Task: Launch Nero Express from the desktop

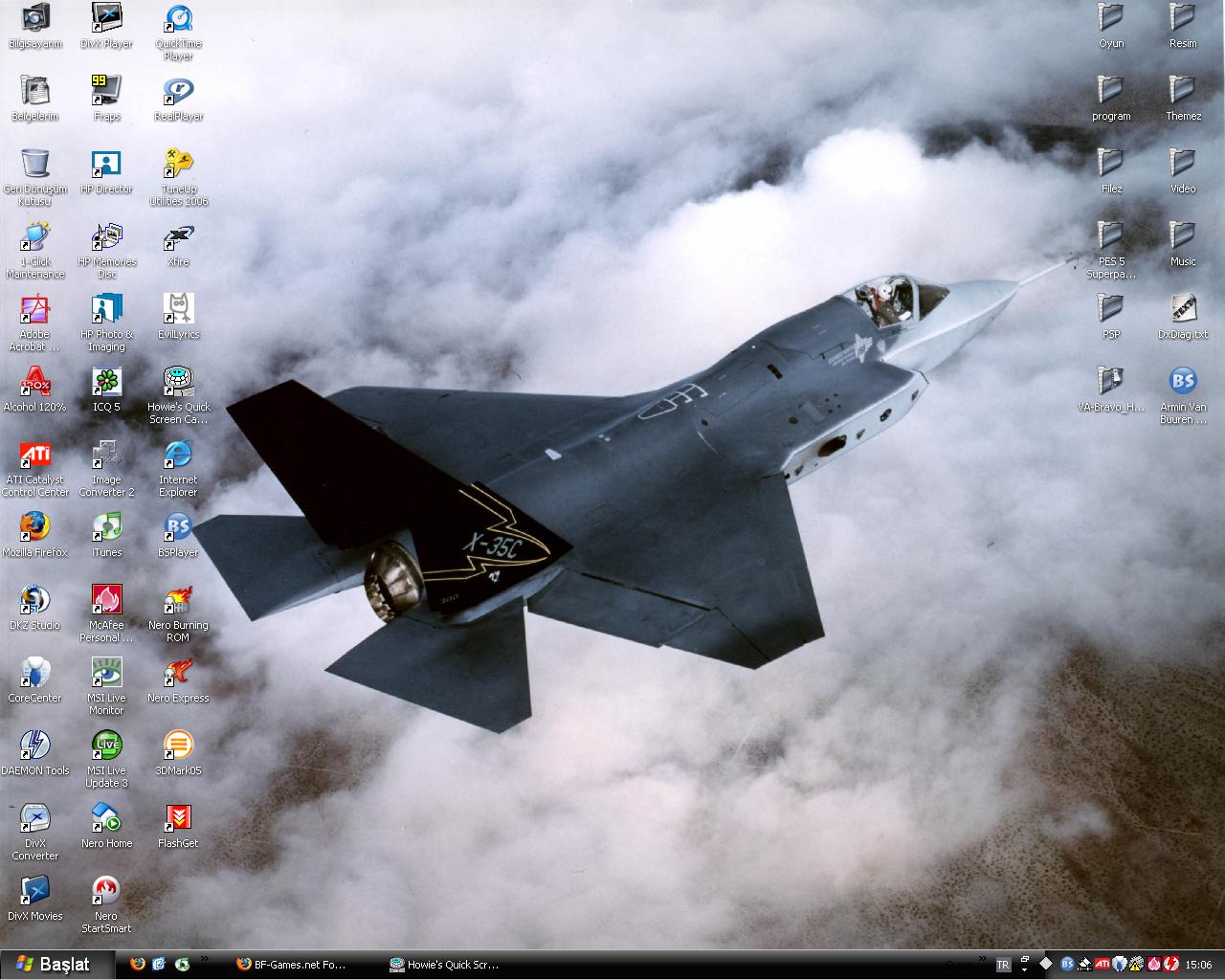Action: point(178,681)
